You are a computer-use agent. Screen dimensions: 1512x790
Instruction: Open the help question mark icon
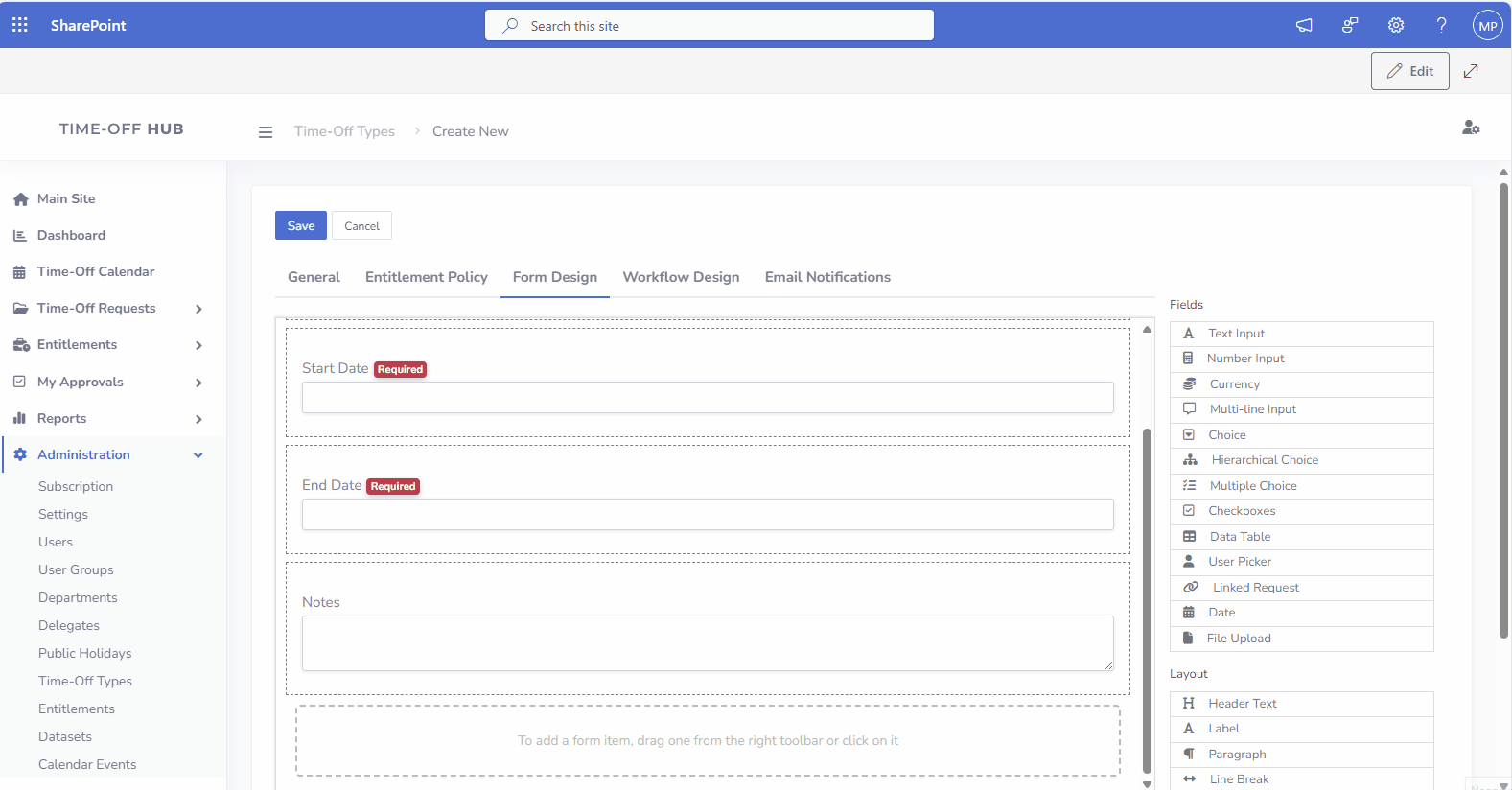[x=1441, y=25]
